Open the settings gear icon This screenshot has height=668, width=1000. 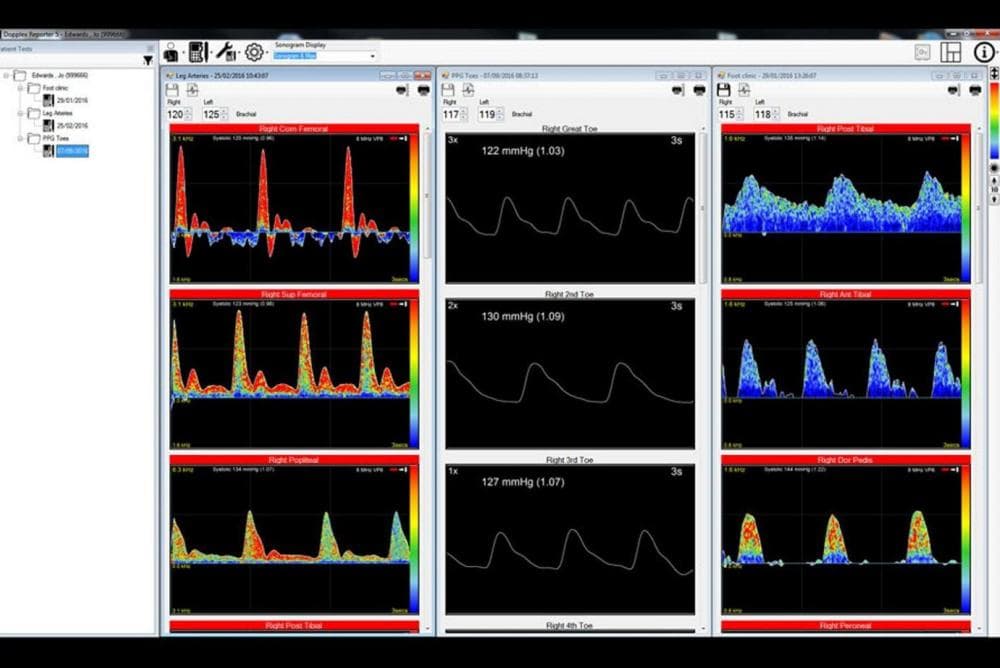[x=254, y=52]
